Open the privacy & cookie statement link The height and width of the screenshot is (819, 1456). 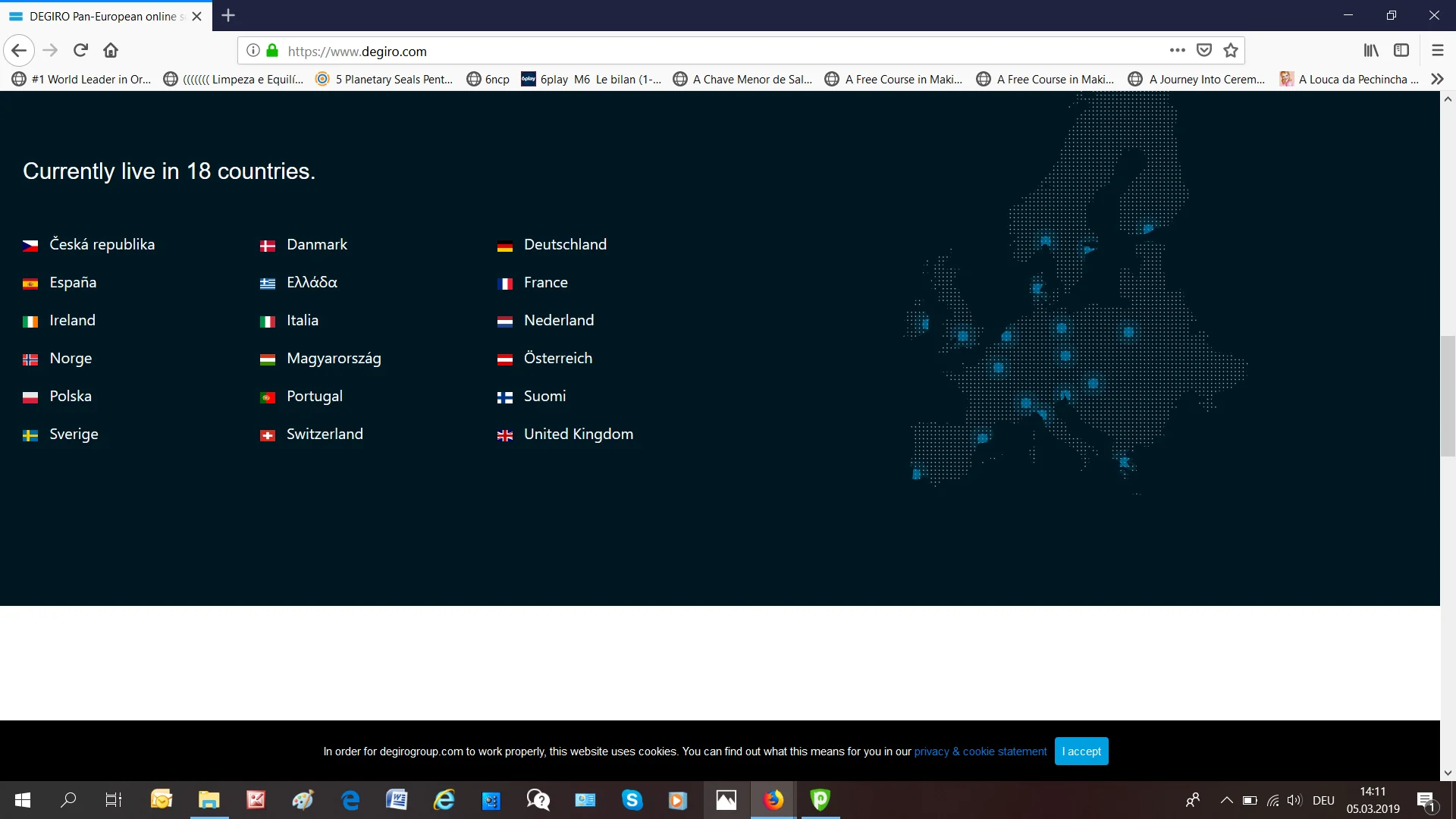[980, 752]
